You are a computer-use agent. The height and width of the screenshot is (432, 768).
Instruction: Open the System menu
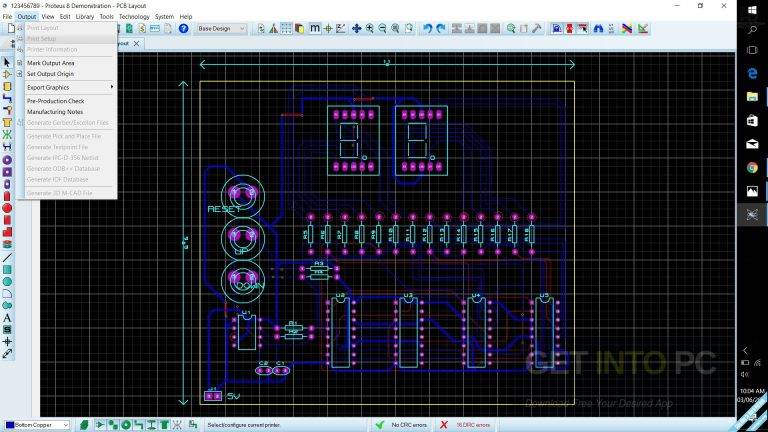164,16
